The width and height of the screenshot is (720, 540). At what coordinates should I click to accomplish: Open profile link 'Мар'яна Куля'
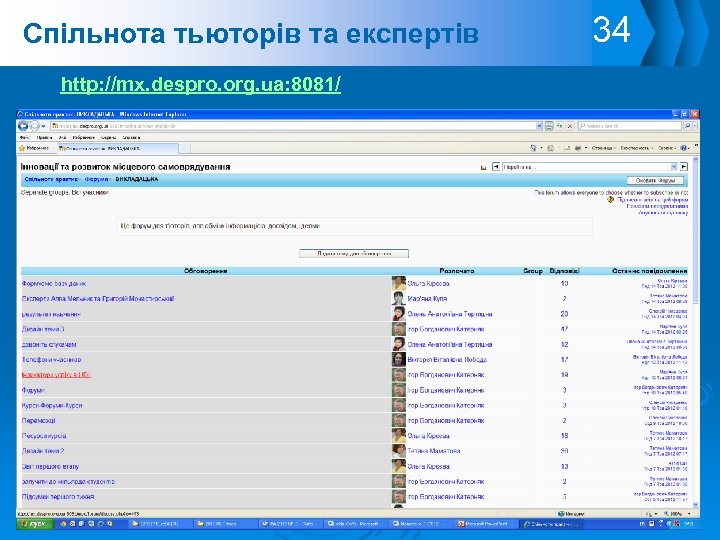(x=427, y=298)
